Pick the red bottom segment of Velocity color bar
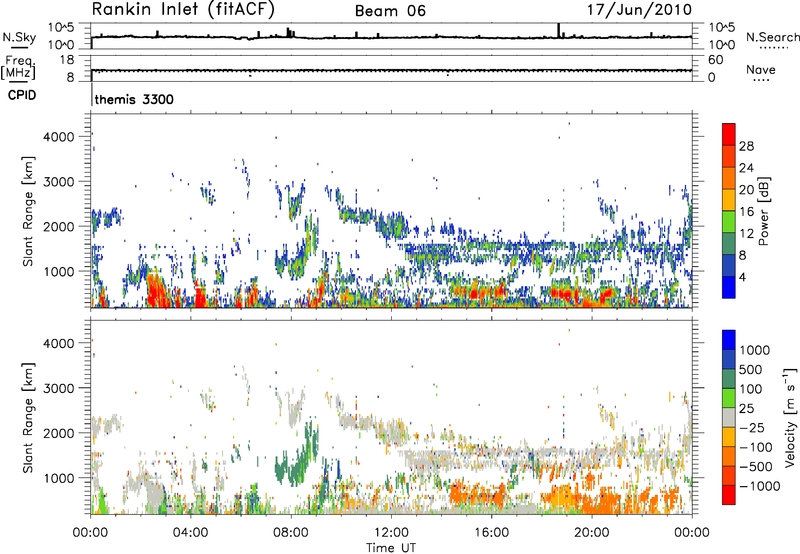The image size is (800, 554). (729, 495)
